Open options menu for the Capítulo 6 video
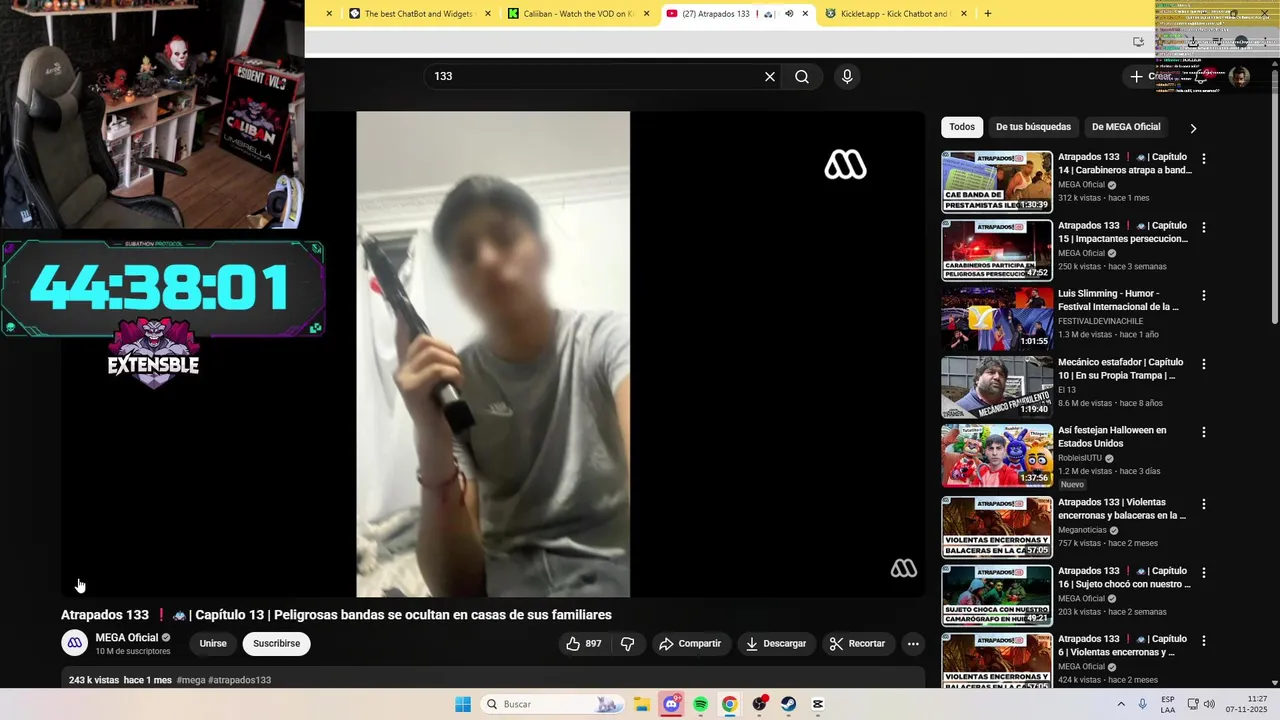Image resolution: width=1280 pixels, height=720 pixels. click(x=1204, y=641)
